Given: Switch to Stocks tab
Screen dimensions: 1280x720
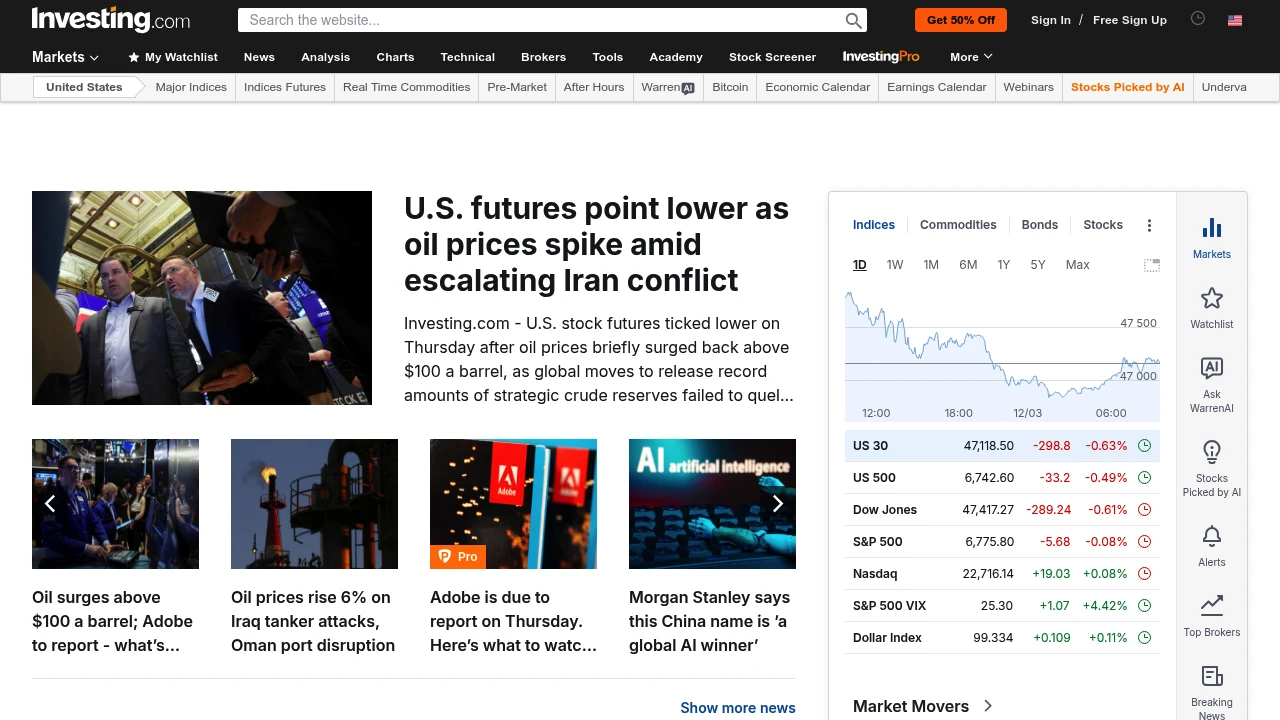Looking at the screenshot, I should pos(1103,225).
